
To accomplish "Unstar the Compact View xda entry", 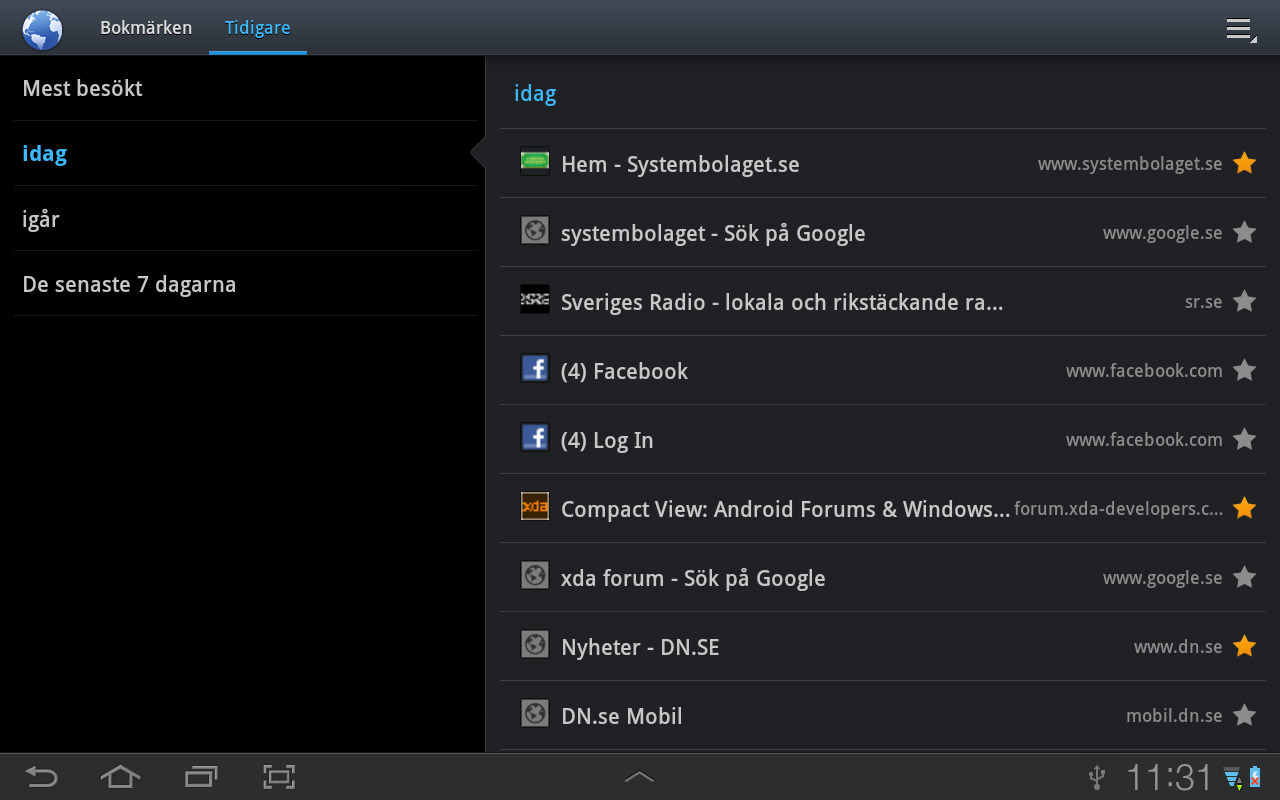I will click(1244, 508).
